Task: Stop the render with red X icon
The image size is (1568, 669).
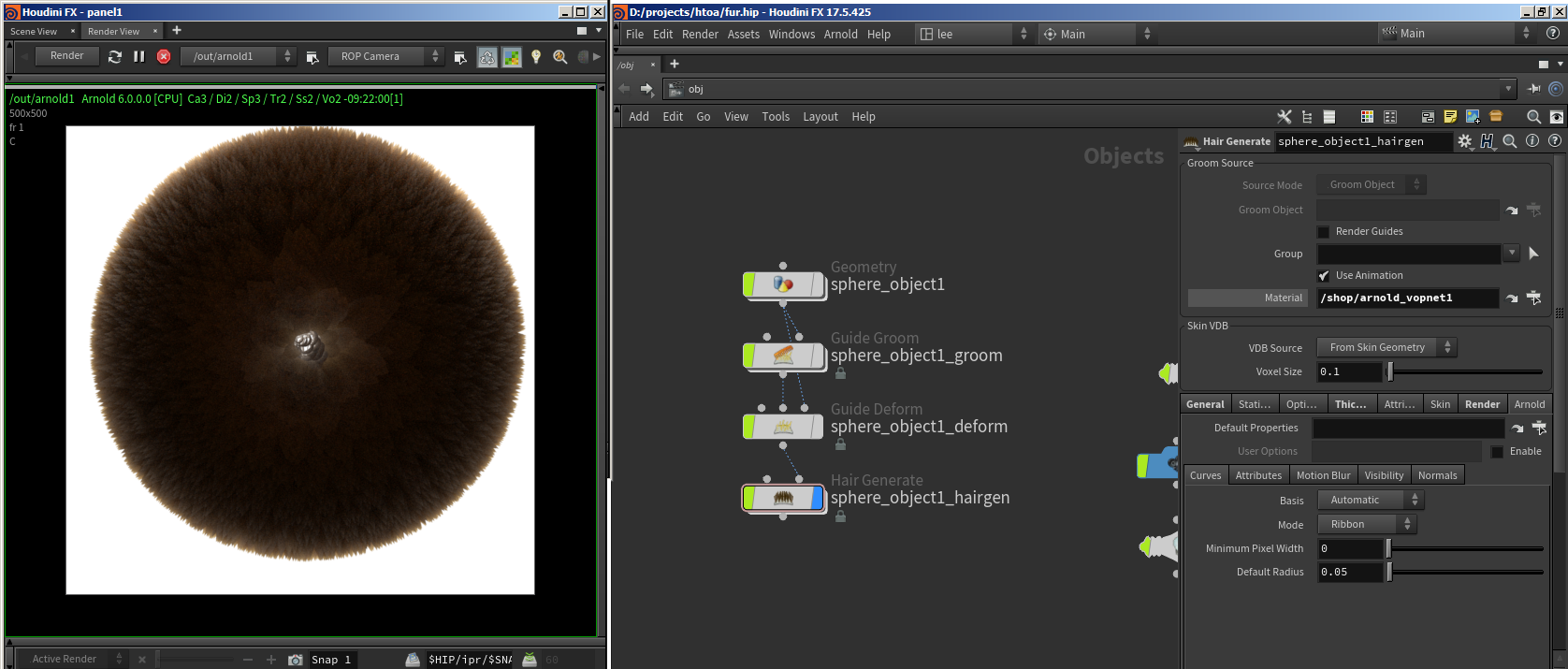Action: tap(164, 56)
